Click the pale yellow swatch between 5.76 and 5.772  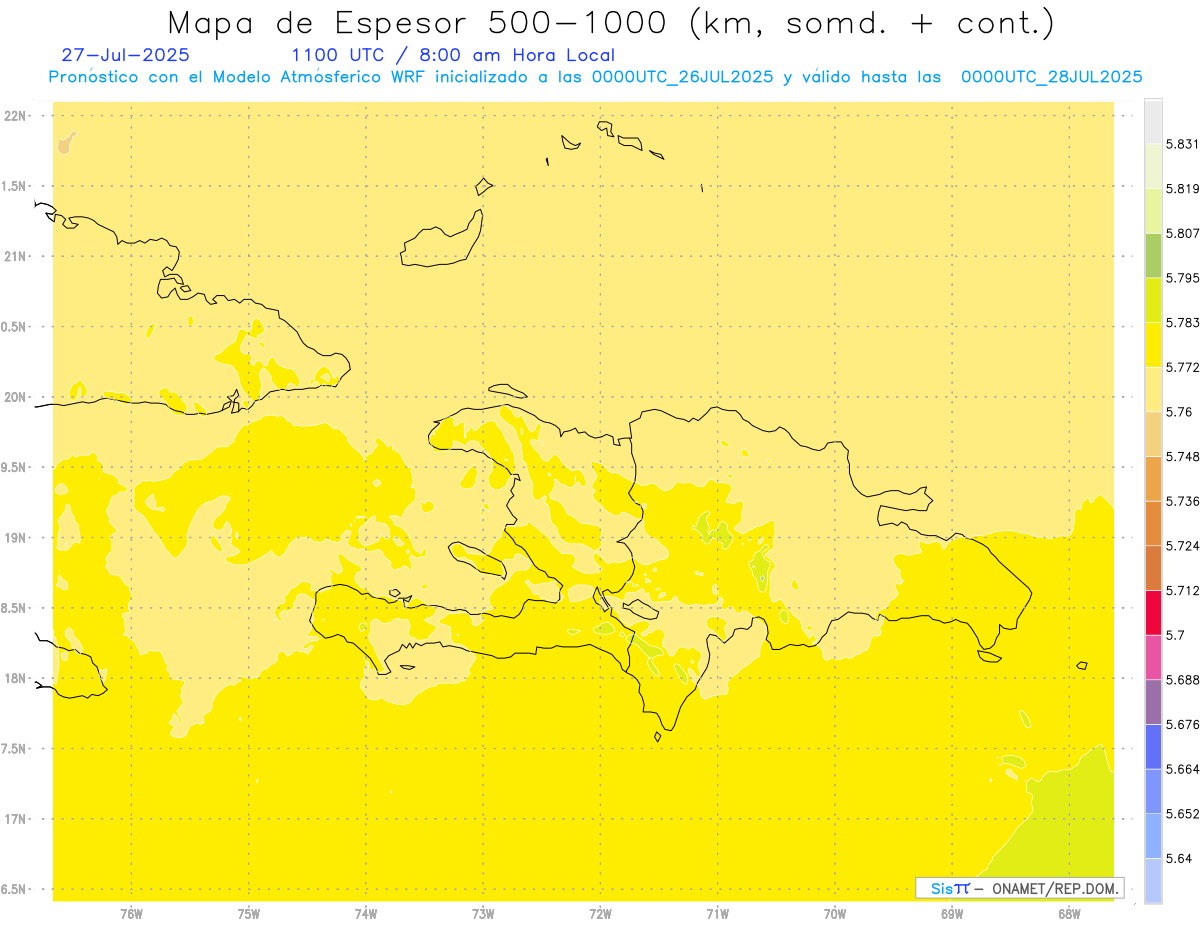click(x=1153, y=389)
